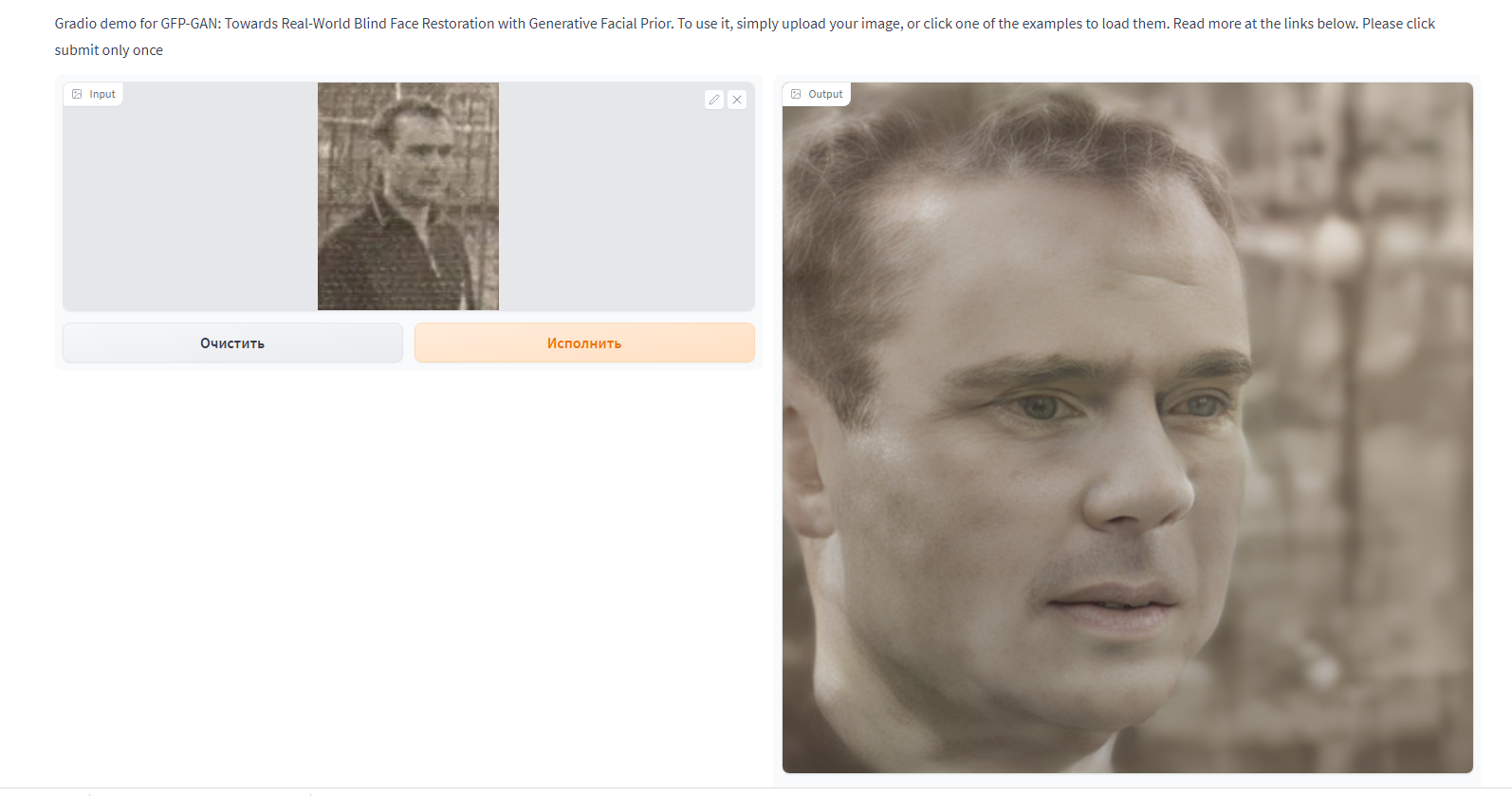
Task: Click the Input label text
Action: (x=102, y=94)
